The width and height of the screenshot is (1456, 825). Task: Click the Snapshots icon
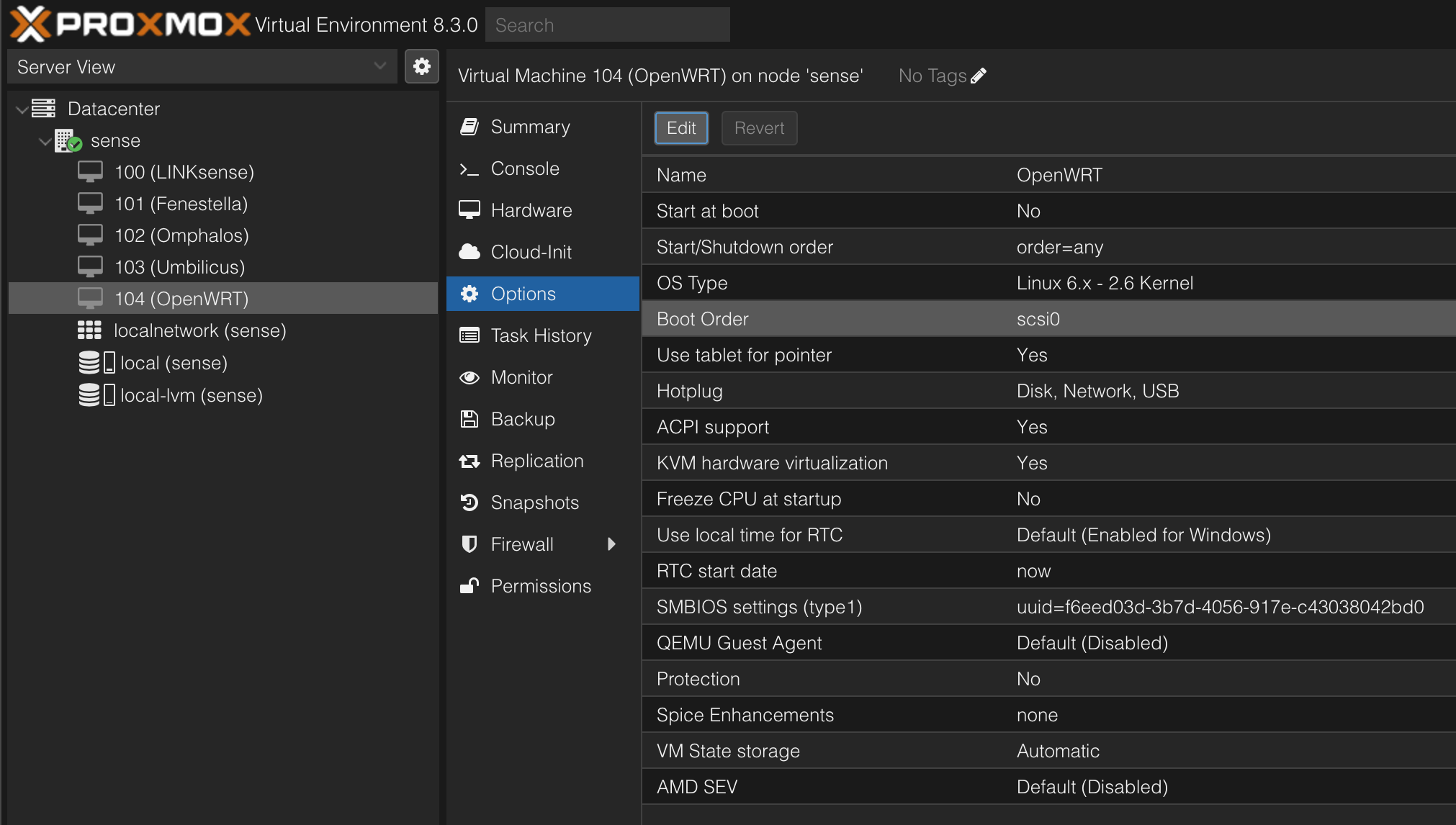(x=469, y=502)
